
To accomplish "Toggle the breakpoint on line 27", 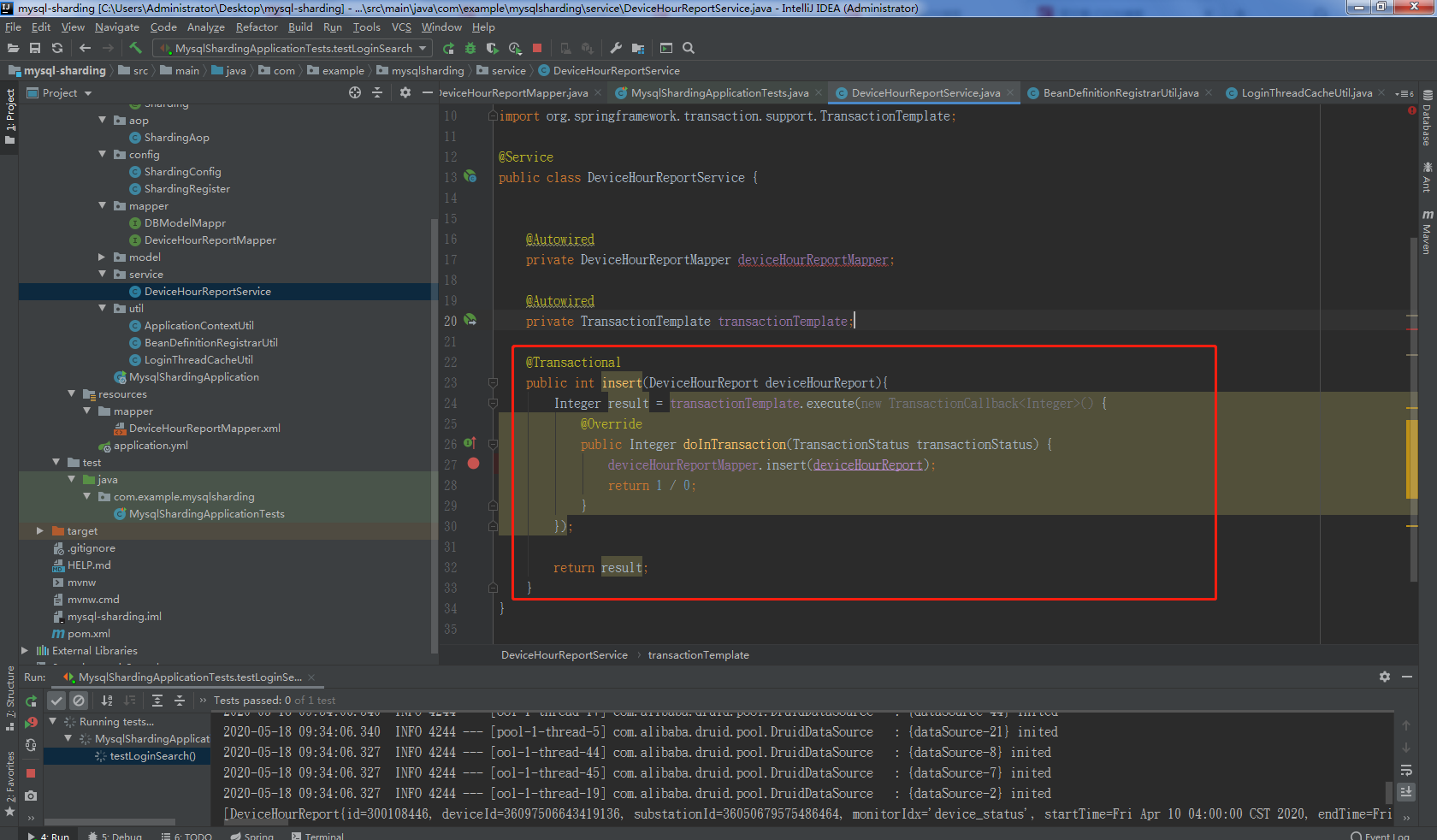I will tap(473, 464).
